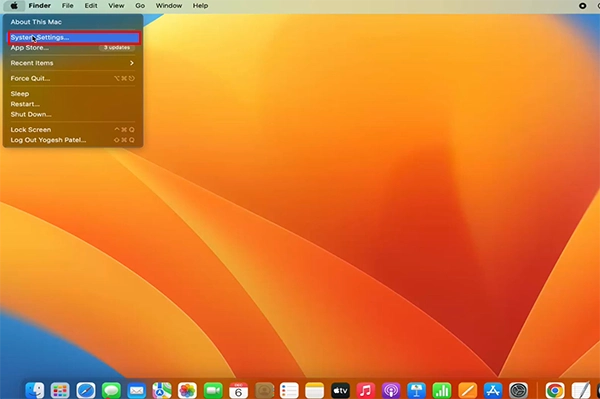The height and width of the screenshot is (399, 600).
Task: Open the Finder menu in menu bar
Action: tap(40, 6)
